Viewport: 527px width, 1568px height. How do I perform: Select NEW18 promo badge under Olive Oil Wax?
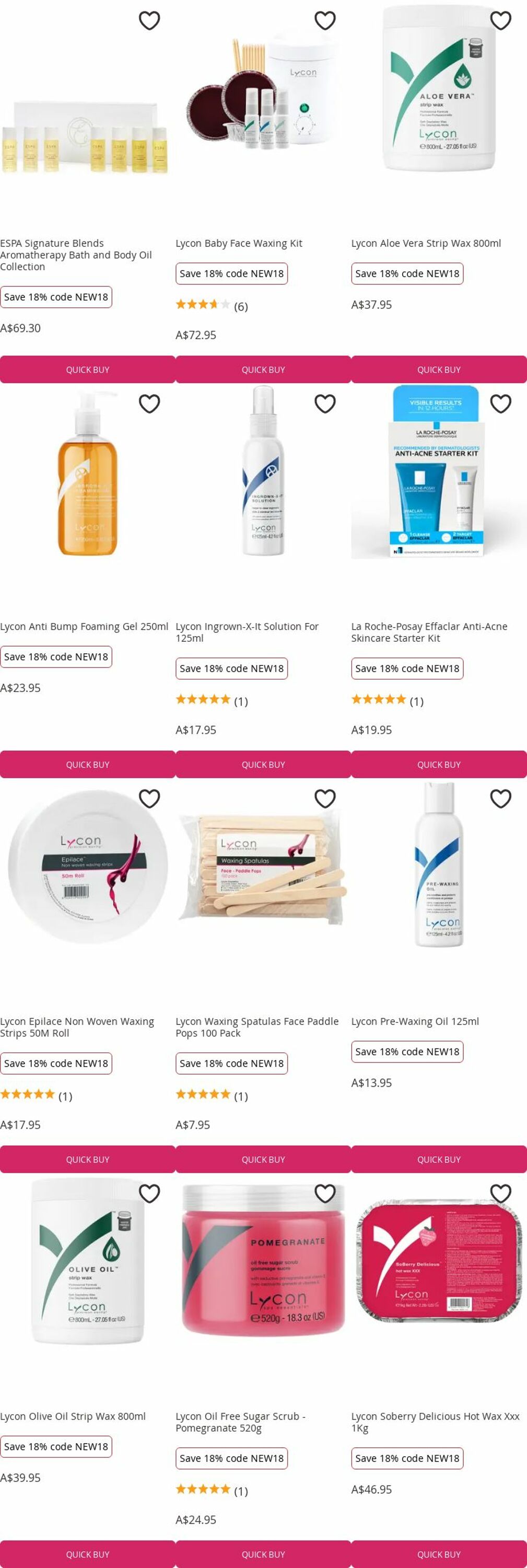click(x=56, y=1446)
